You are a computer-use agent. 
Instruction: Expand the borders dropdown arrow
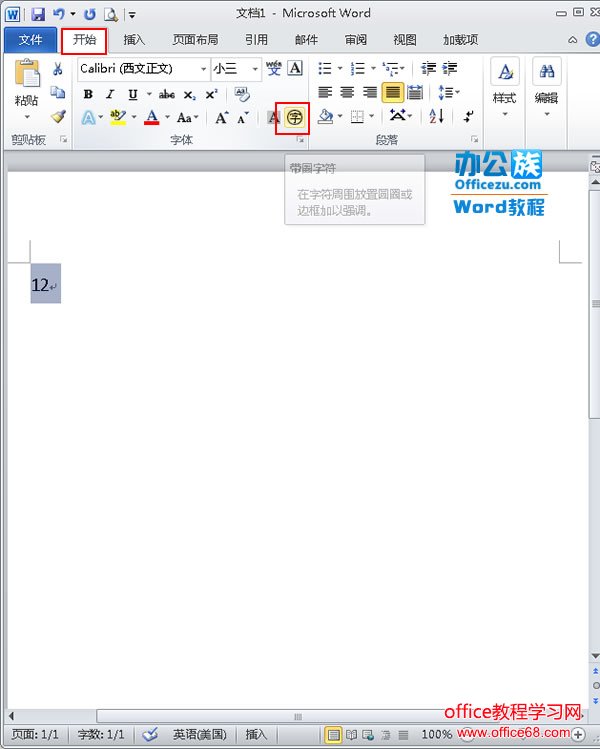coord(372,116)
